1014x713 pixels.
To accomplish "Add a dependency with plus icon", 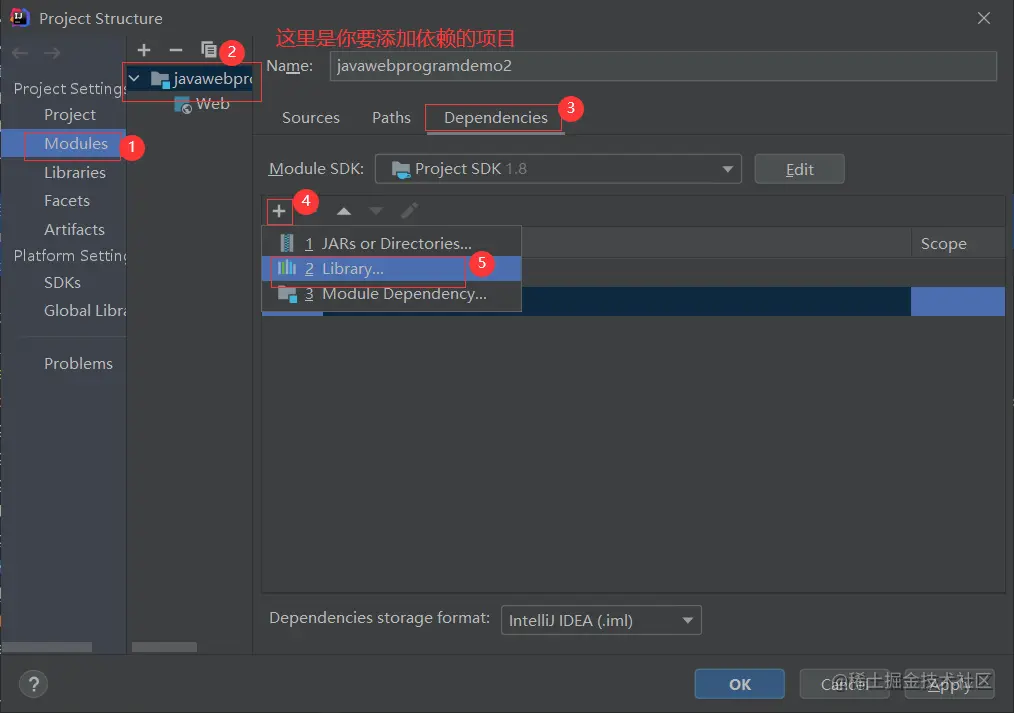I will (279, 211).
